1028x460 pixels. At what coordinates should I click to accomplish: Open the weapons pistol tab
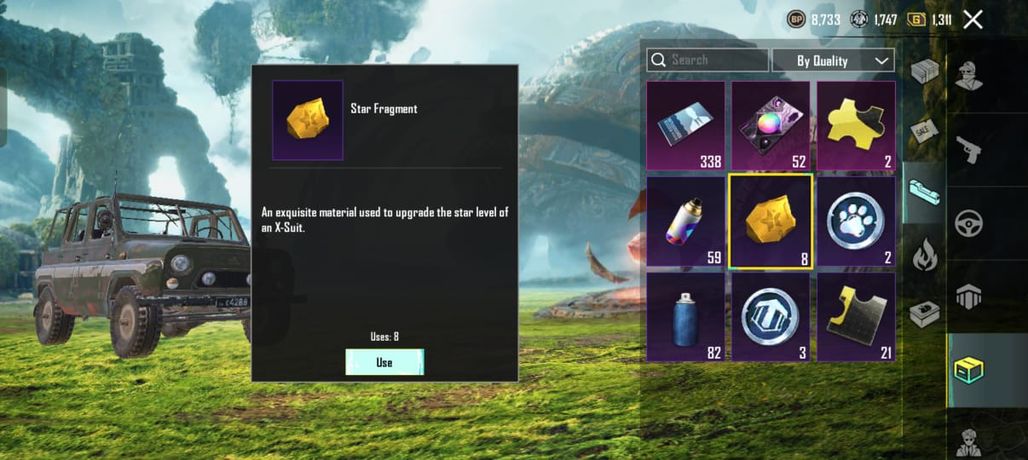pyautogui.click(x=968, y=149)
